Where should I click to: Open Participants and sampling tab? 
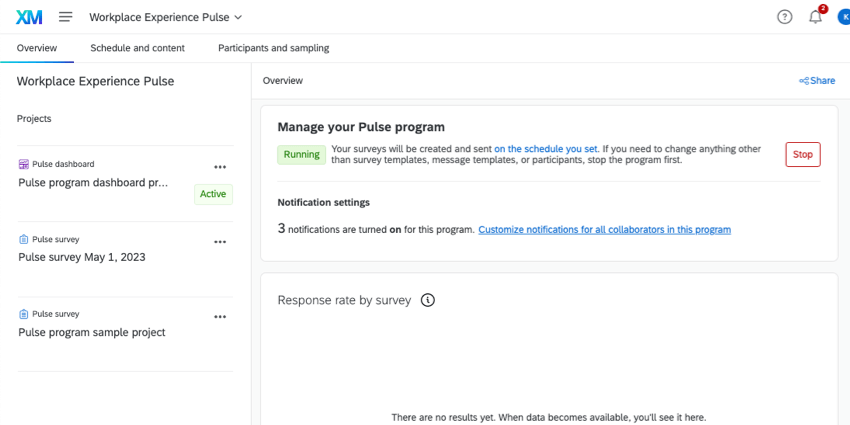[x=273, y=48]
